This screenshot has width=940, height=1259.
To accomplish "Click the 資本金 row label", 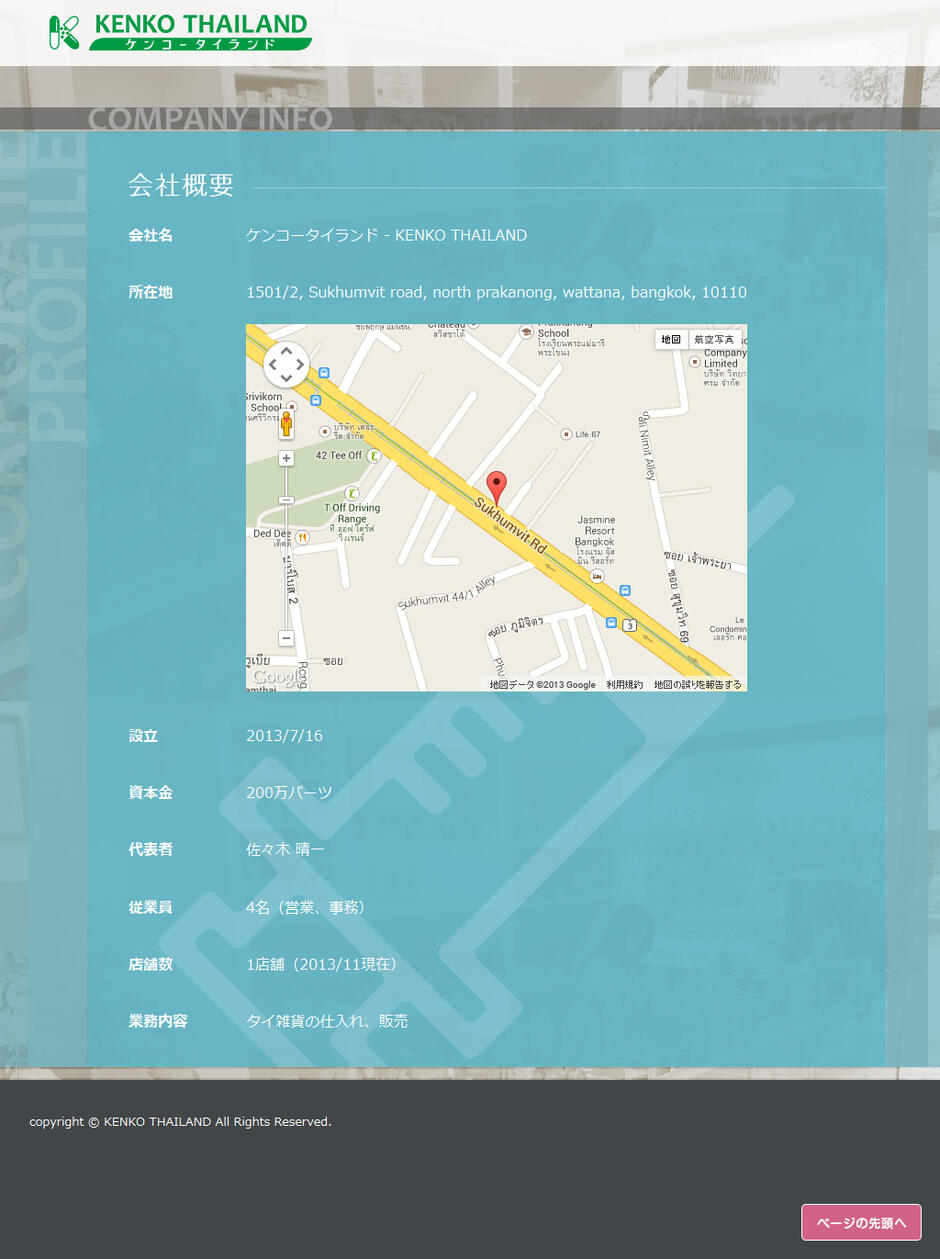I will click(x=150, y=793).
